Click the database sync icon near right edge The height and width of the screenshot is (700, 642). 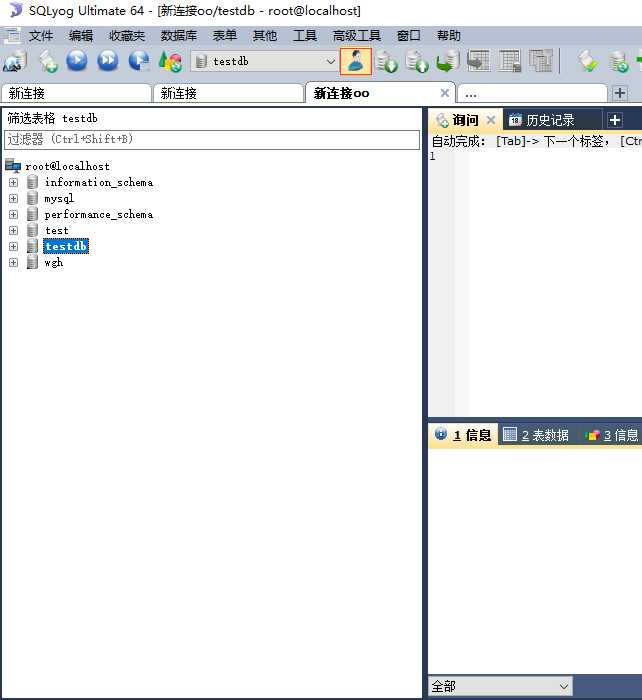619,61
